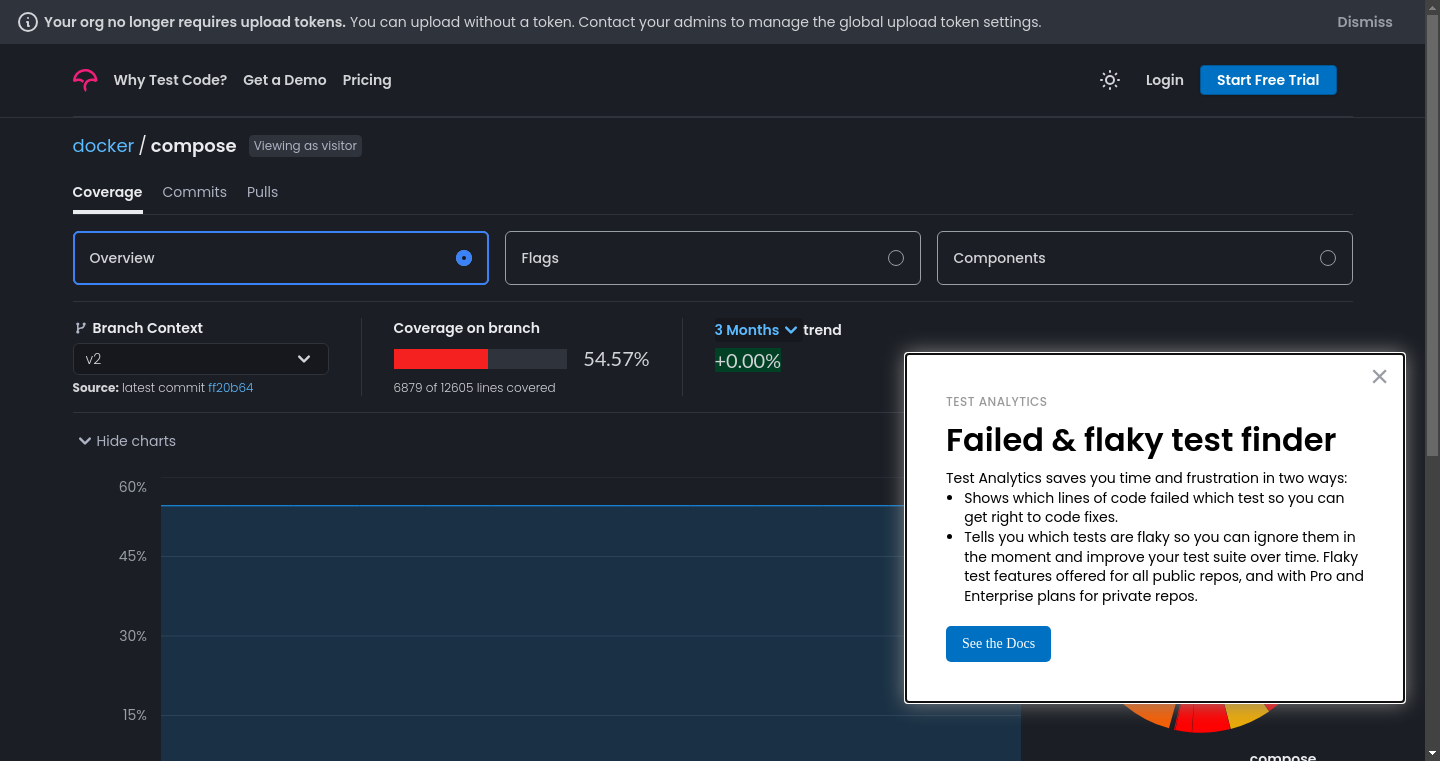Dismiss the upload token banner

click(1365, 22)
